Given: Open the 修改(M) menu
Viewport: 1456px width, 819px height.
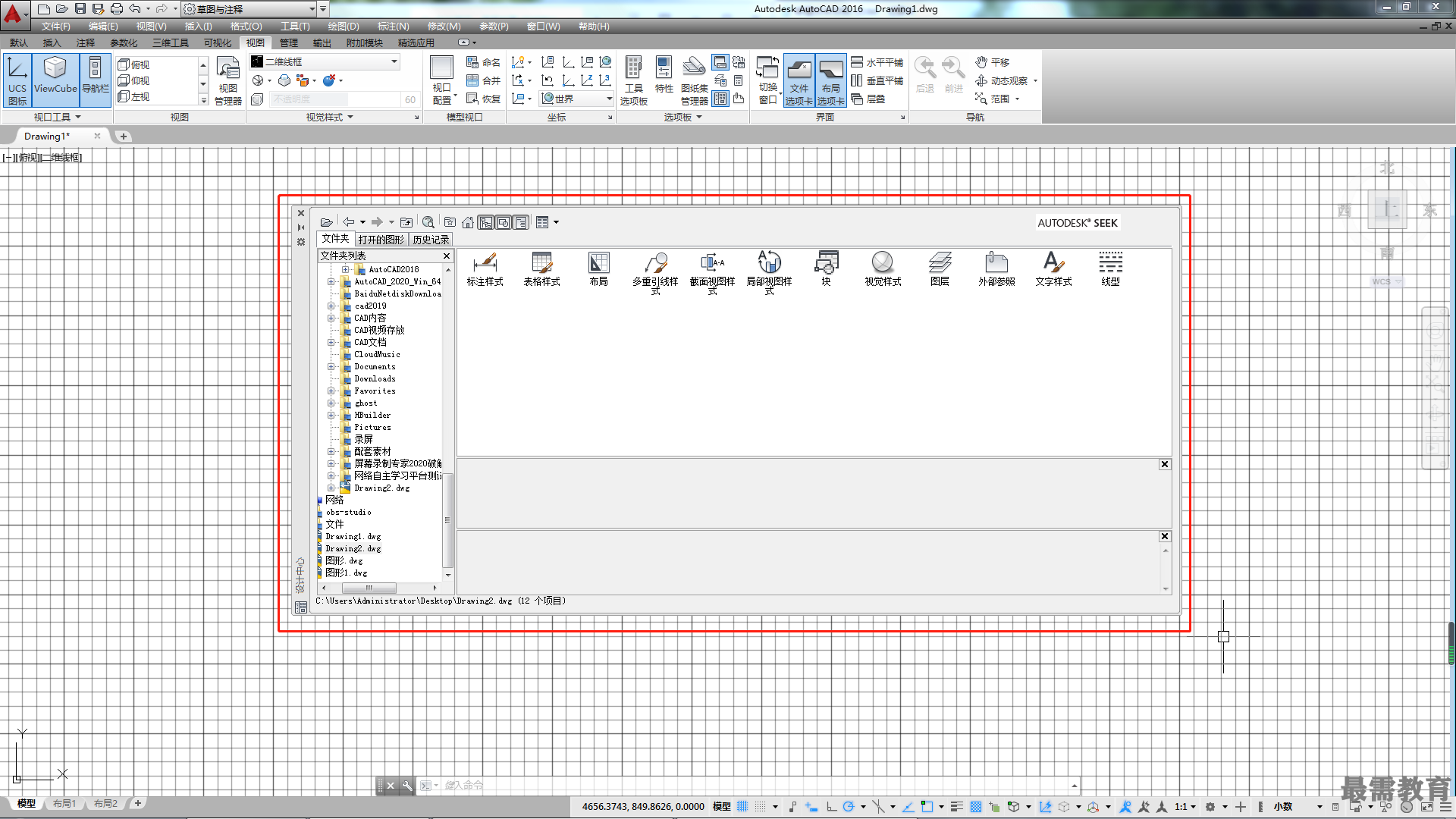Looking at the screenshot, I should pyautogui.click(x=444, y=26).
